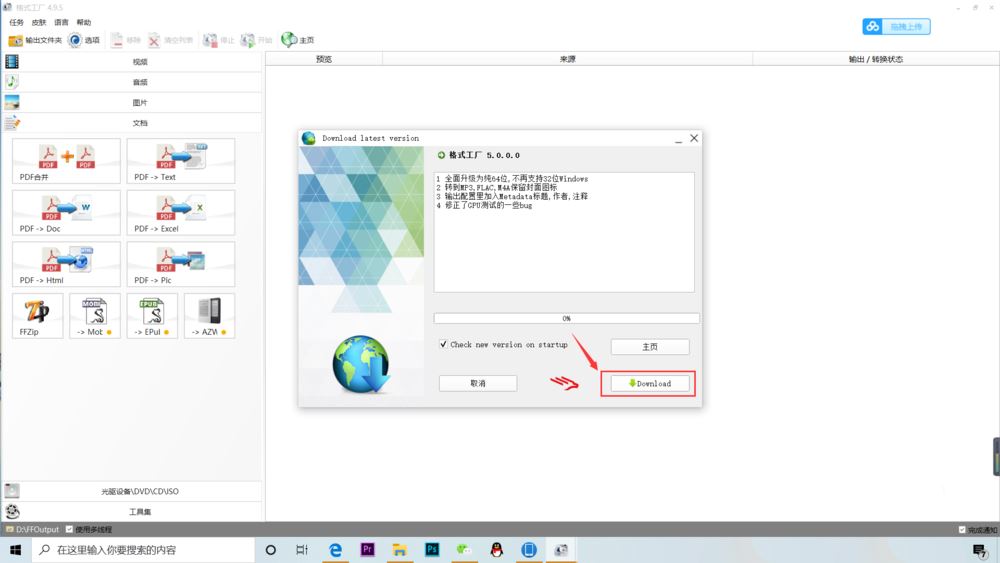1000x563 pixels.
Task: Open Cortana circle on taskbar
Action: click(x=270, y=550)
